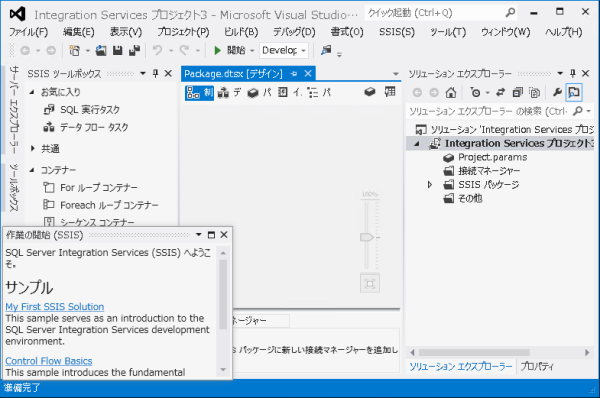Click the New Project toolbar icon
The height and width of the screenshot is (398, 600).
tap(74, 51)
